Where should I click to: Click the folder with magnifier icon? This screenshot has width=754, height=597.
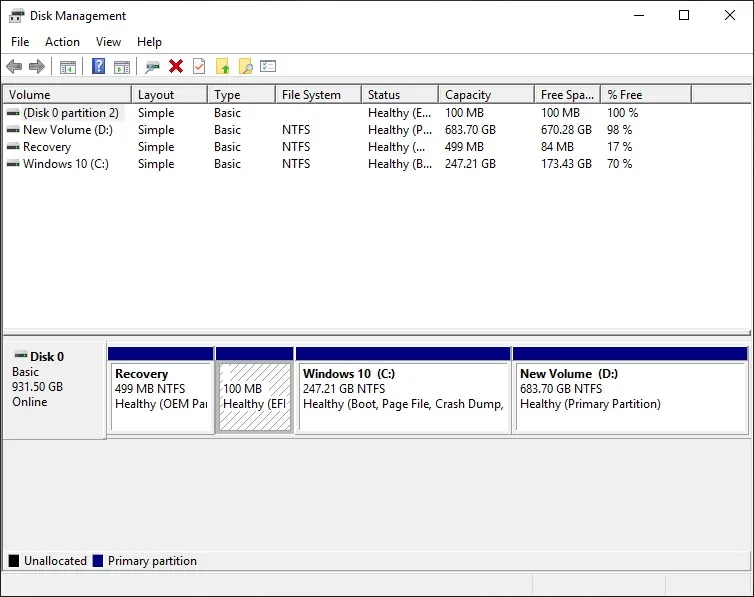tap(245, 67)
